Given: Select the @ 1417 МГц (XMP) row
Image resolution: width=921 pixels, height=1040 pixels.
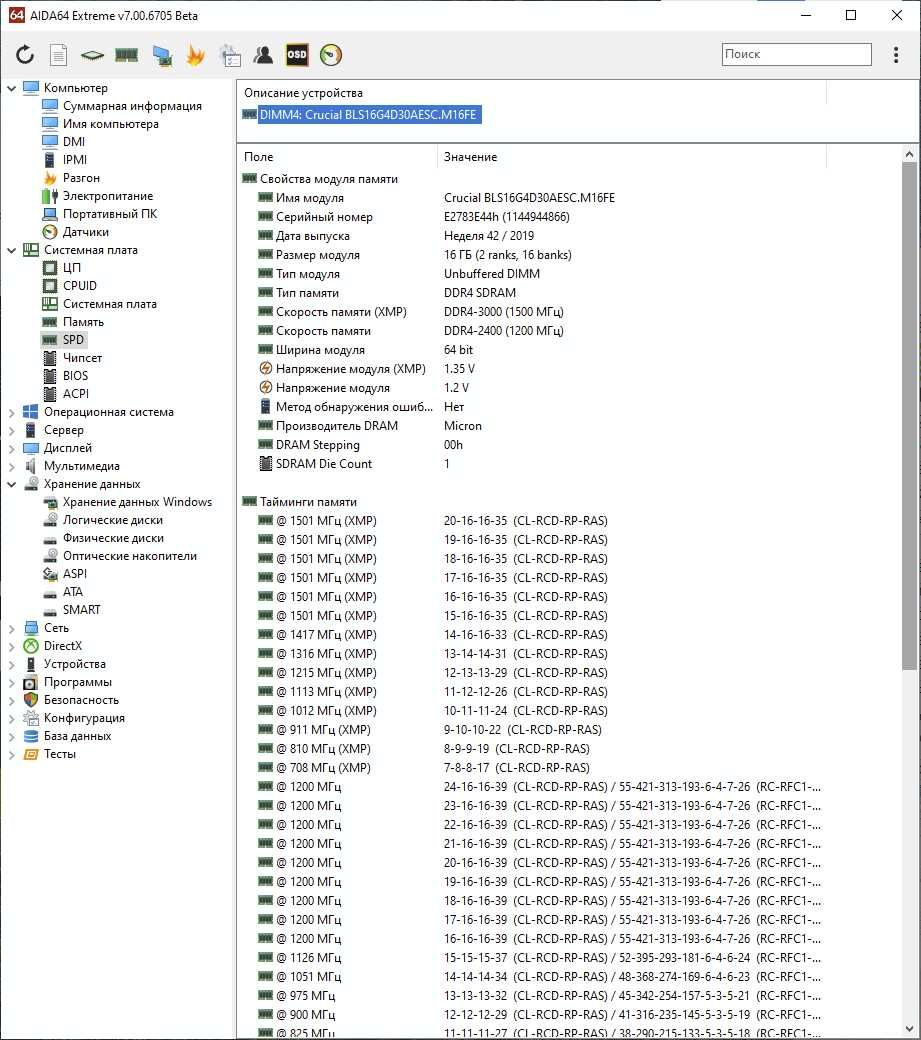Looking at the screenshot, I should coord(532,635).
